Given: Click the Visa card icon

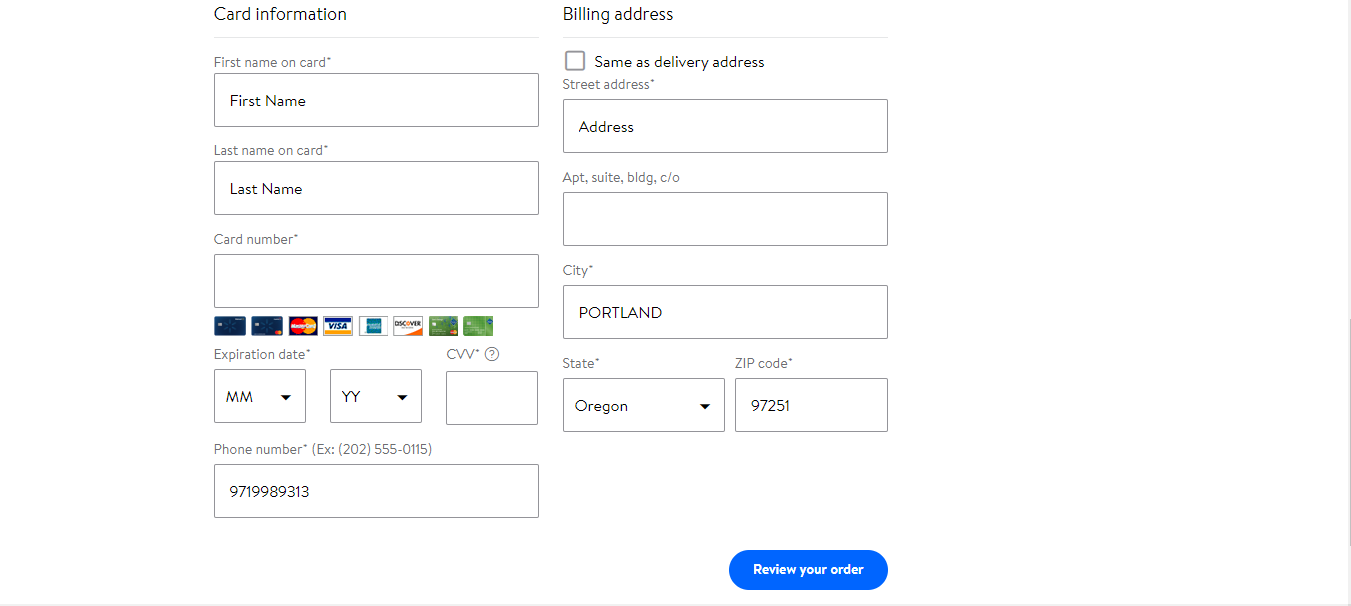Looking at the screenshot, I should pyautogui.click(x=338, y=326).
